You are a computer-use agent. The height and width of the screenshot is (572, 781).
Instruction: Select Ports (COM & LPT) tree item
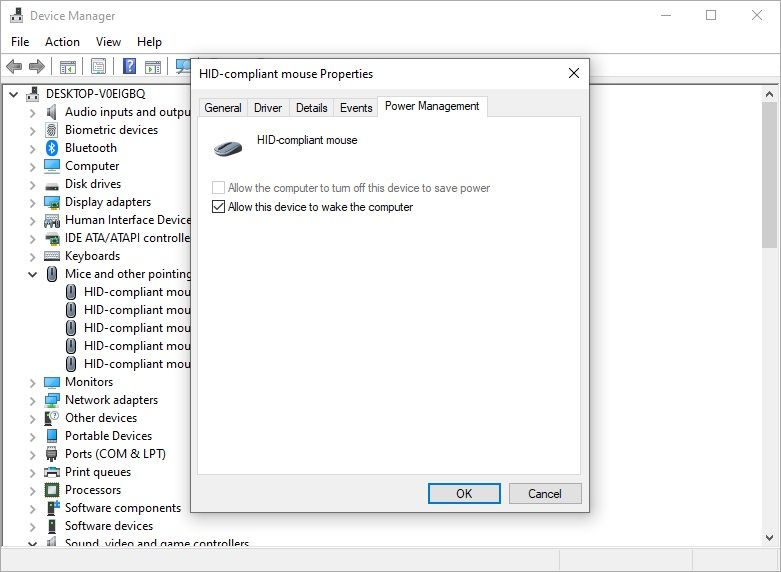[115, 454]
